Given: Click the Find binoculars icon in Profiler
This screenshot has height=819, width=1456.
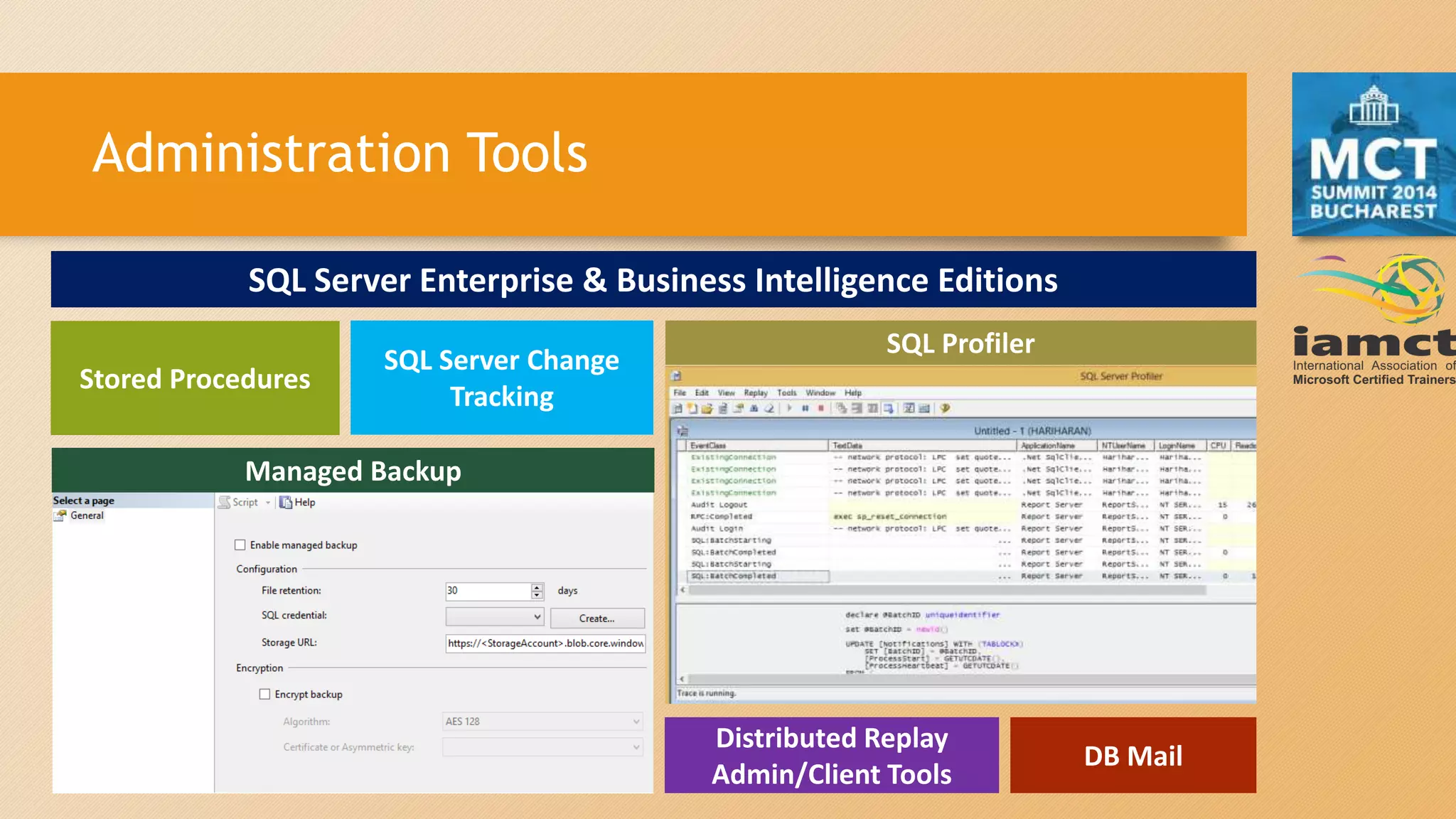Looking at the screenshot, I should [x=754, y=408].
